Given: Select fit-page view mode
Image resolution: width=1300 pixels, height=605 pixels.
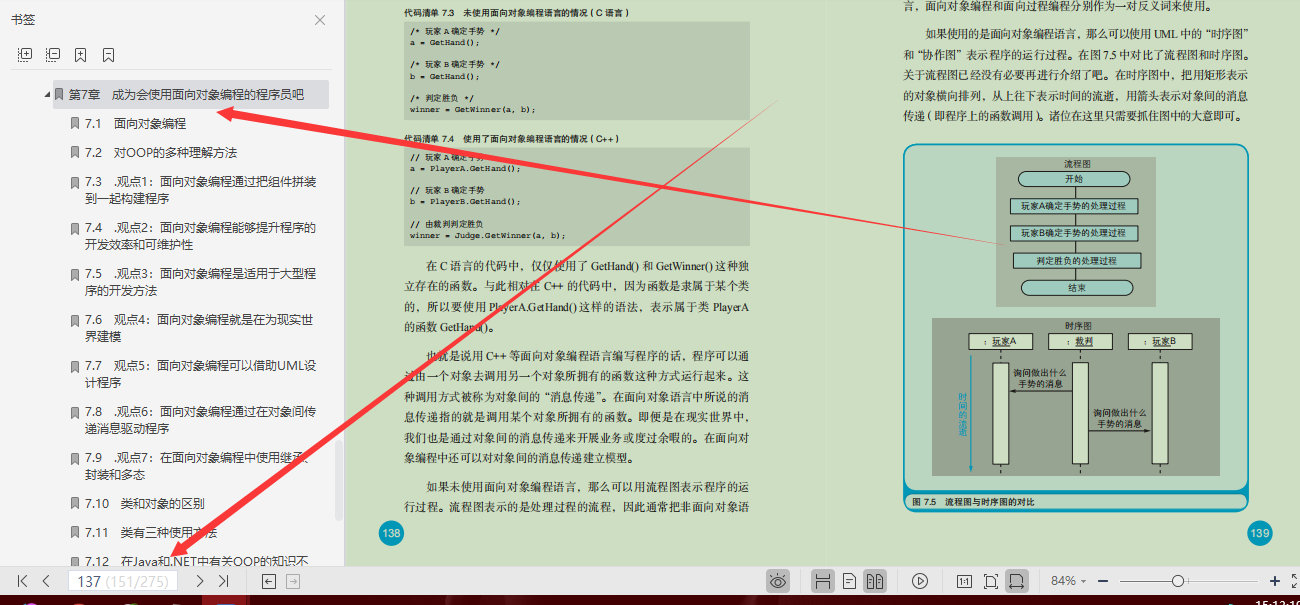Looking at the screenshot, I should tap(992, 580).
